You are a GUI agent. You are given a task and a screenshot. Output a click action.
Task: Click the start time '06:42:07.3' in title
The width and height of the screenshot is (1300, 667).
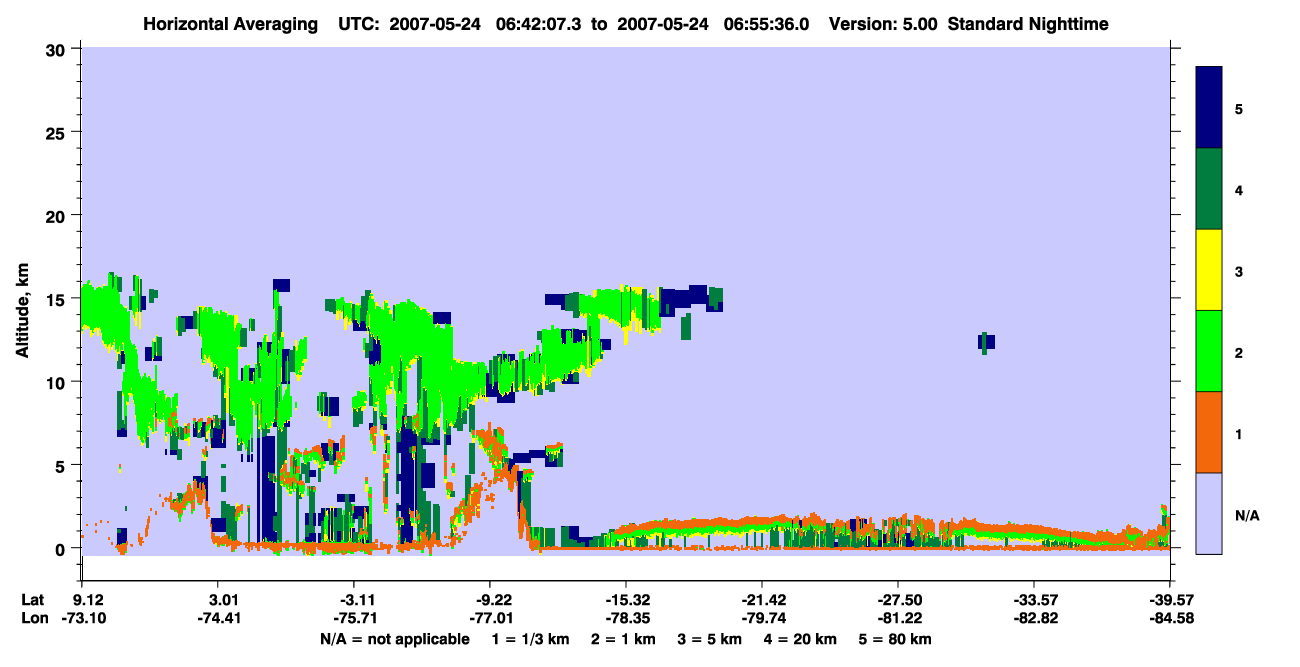[x=538, y=24]
